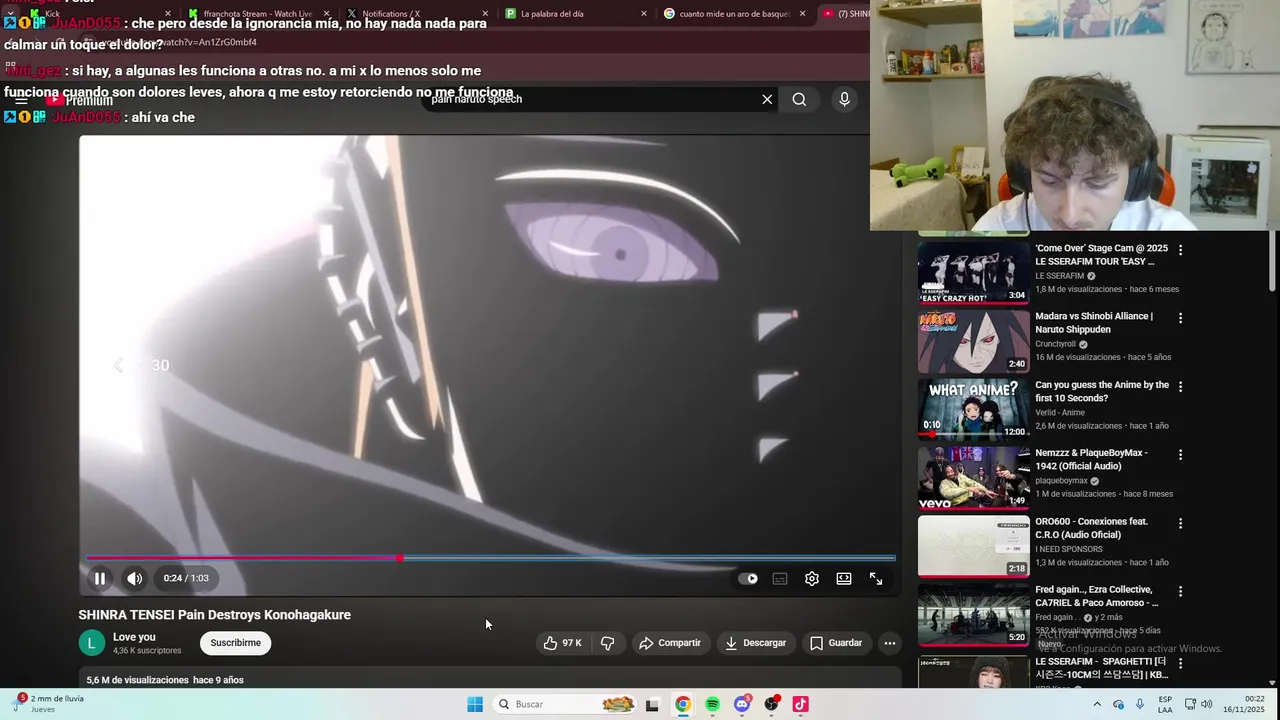Open options menu for LE SSERAFIM SPAGHETTI video
This screenshot has height=720, width=1280.
[x=1180, y=663]
